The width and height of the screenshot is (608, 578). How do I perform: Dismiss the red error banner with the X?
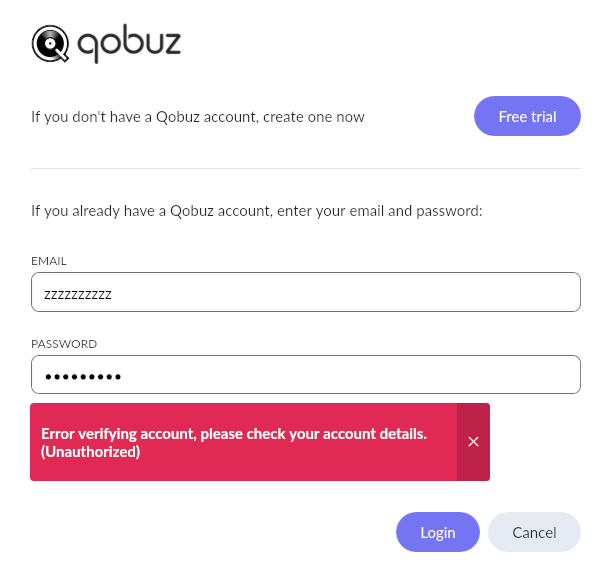click(473, 442)
